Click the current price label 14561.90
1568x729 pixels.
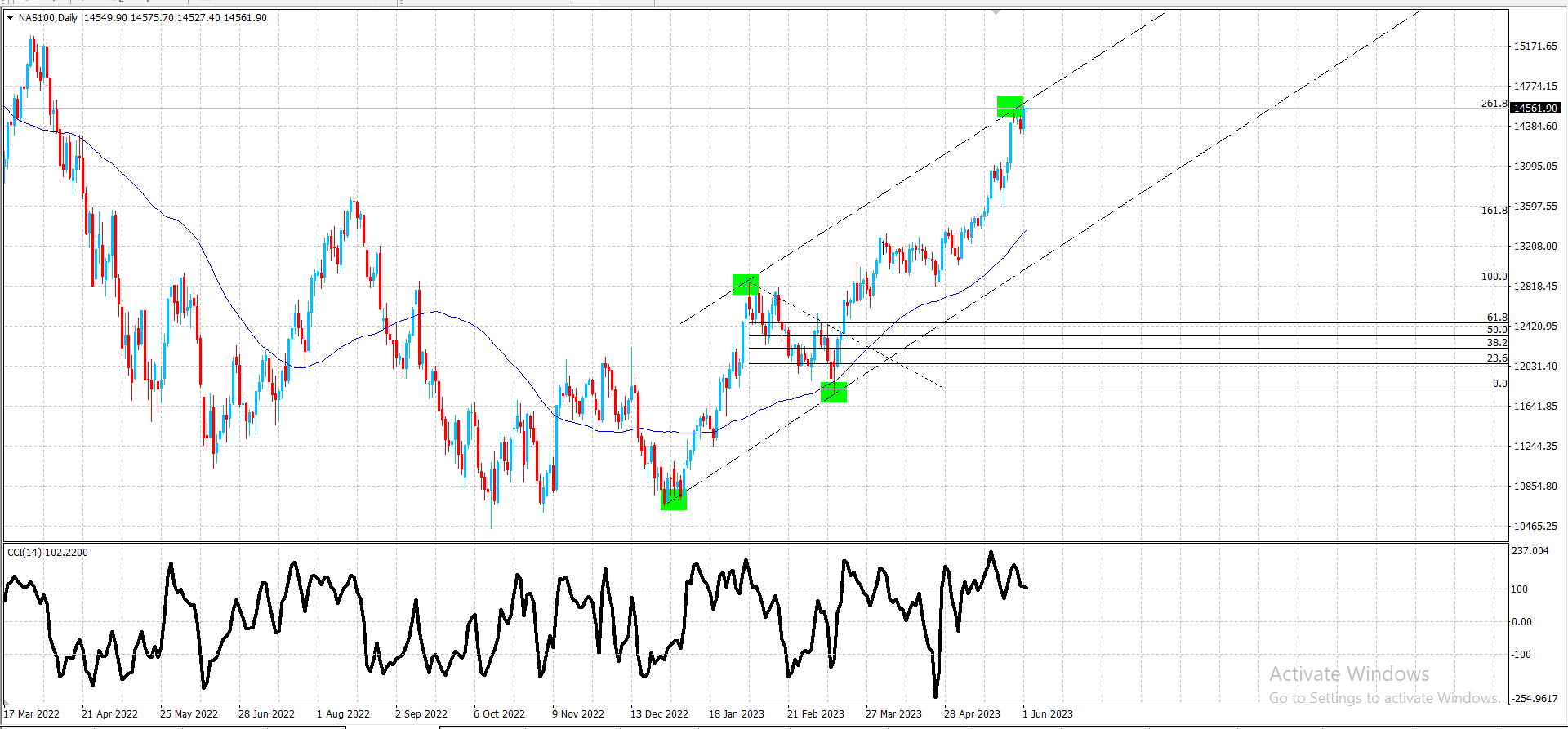pos(1535,108)
